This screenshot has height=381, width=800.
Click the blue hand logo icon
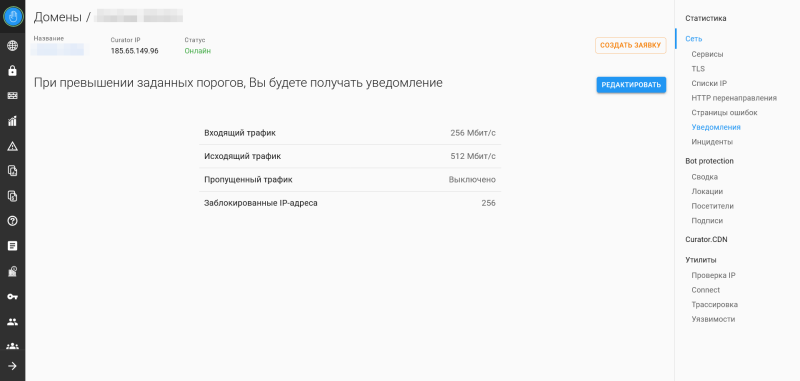[13, 17]
